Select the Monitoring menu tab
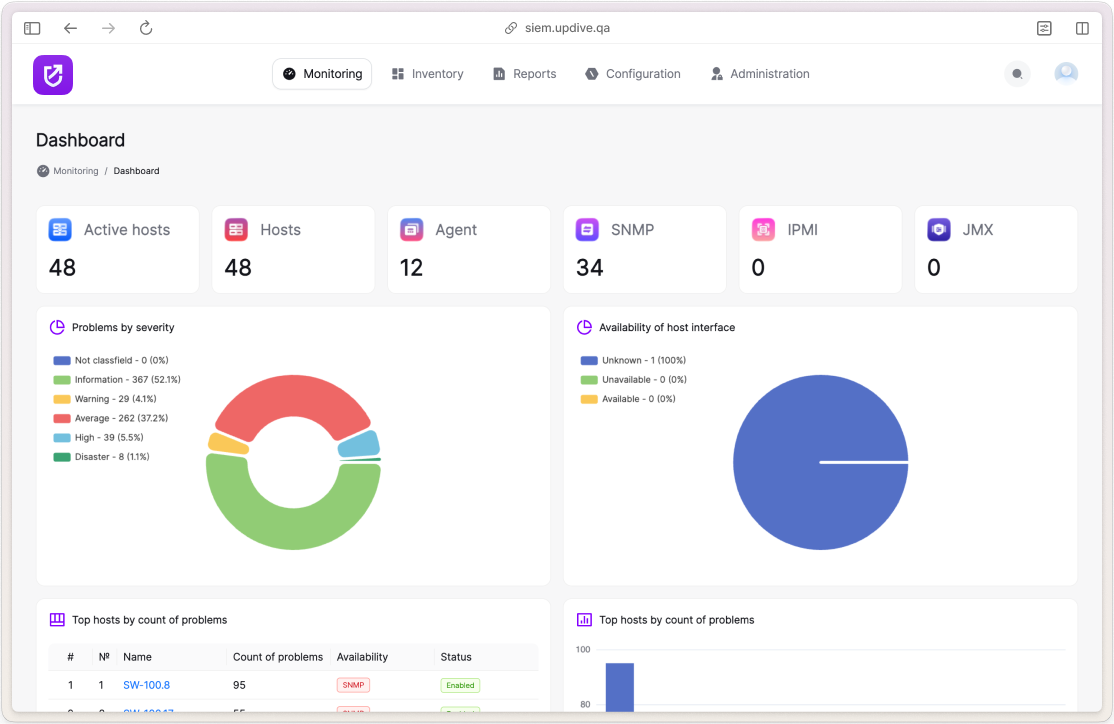 [x=322, y=74]
